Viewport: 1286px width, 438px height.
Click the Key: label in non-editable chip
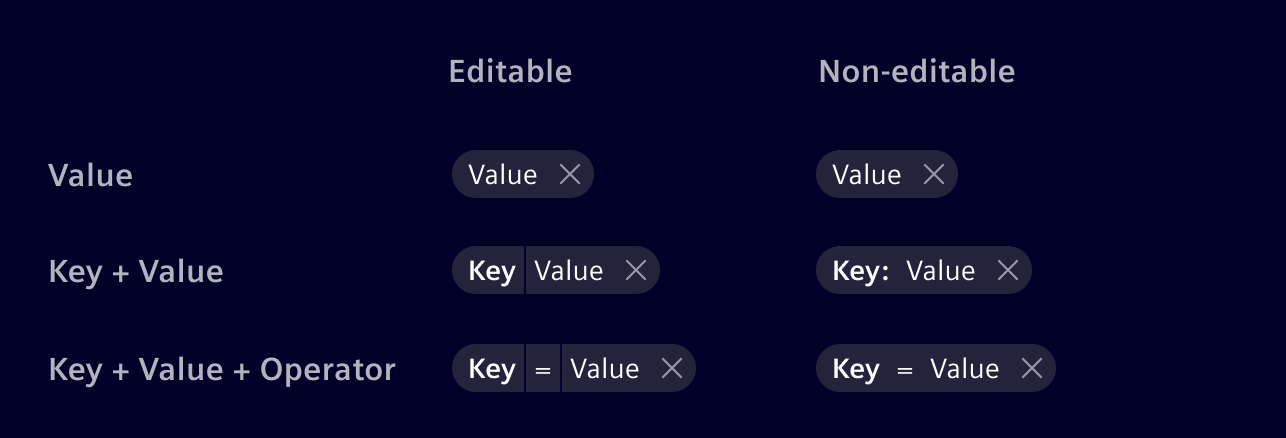pos(861,271)
